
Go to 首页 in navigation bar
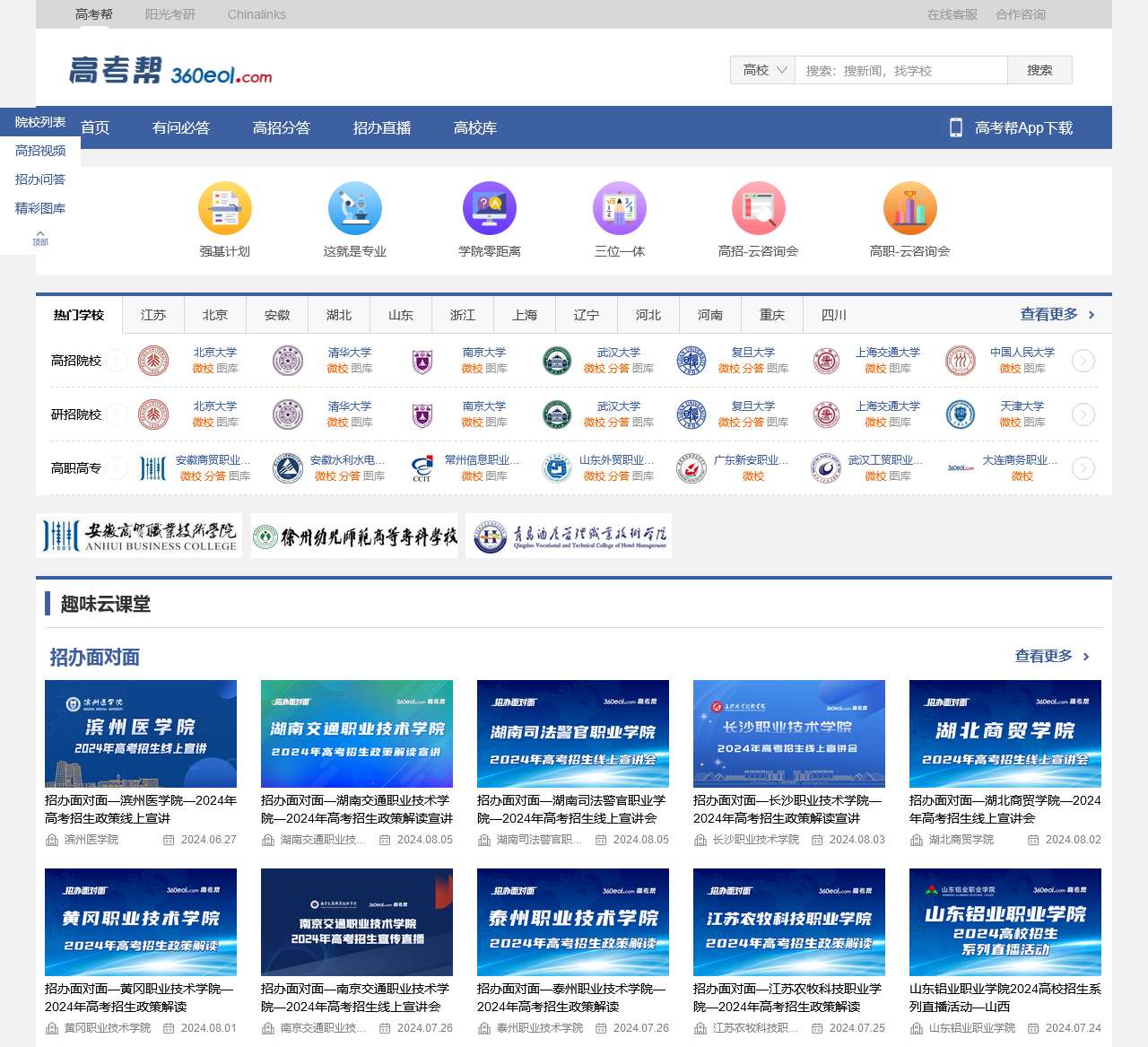[95, 127]
